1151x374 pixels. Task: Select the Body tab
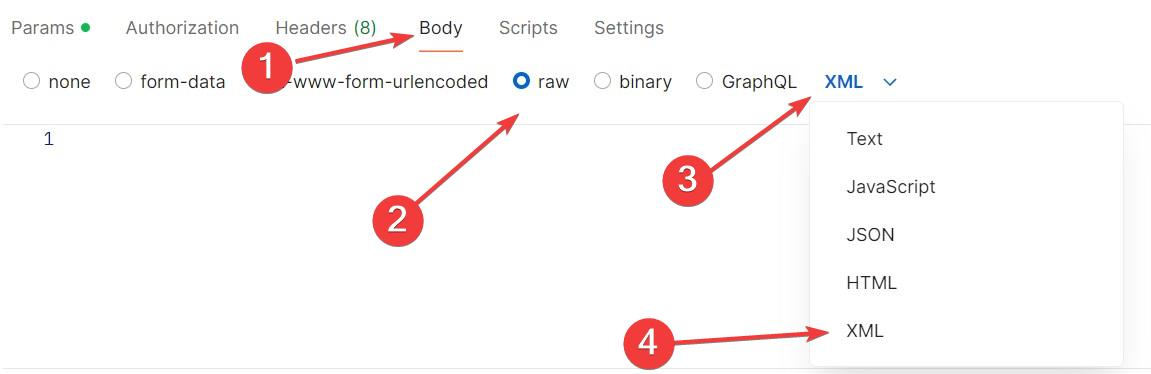click(x=440, y=28)
